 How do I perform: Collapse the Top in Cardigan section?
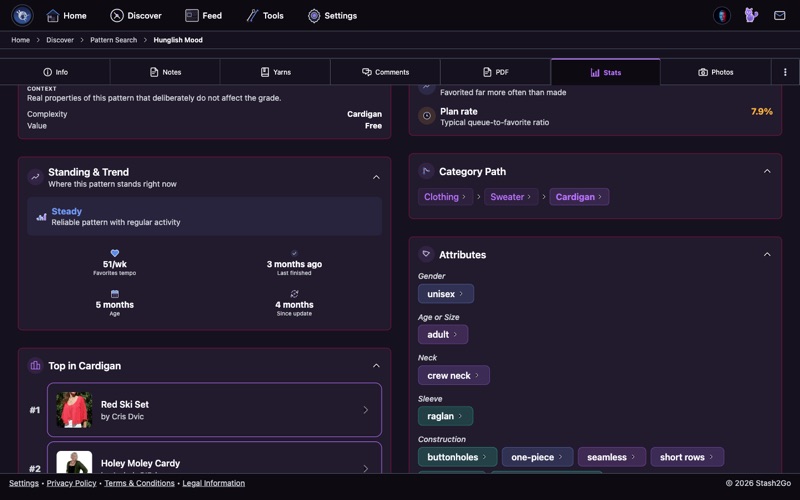point(376,365)
